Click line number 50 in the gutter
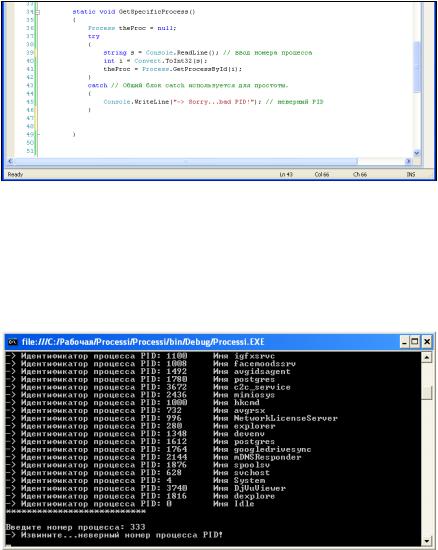 pyautogui.click(x=30, y=142)
